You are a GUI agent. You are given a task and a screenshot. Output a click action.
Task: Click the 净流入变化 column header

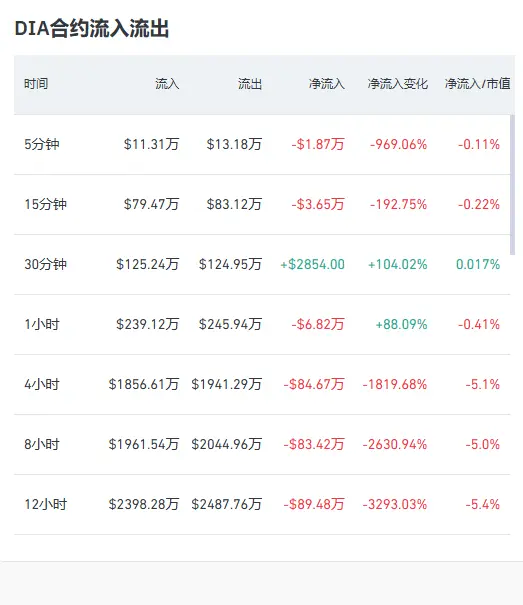pos(398,84)
